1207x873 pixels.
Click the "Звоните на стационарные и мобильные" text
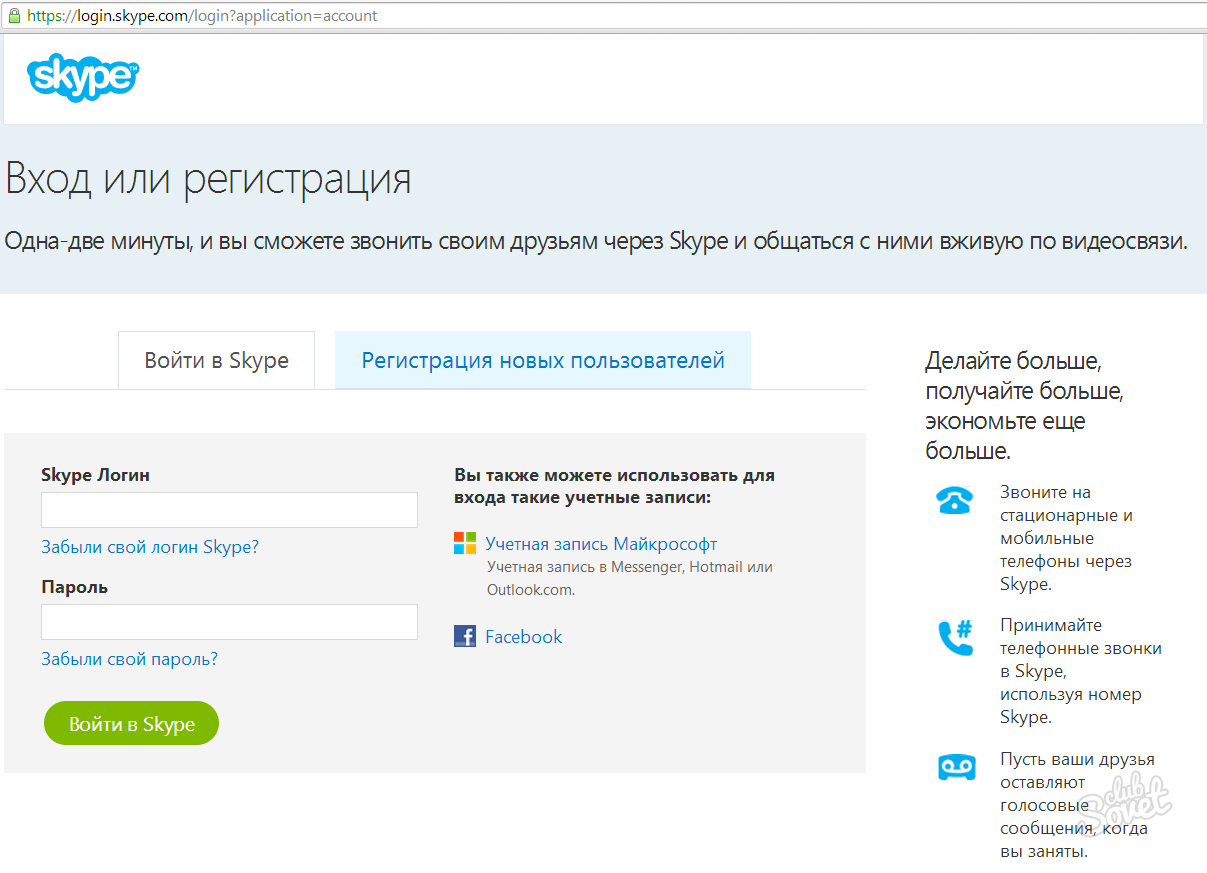1066,538
